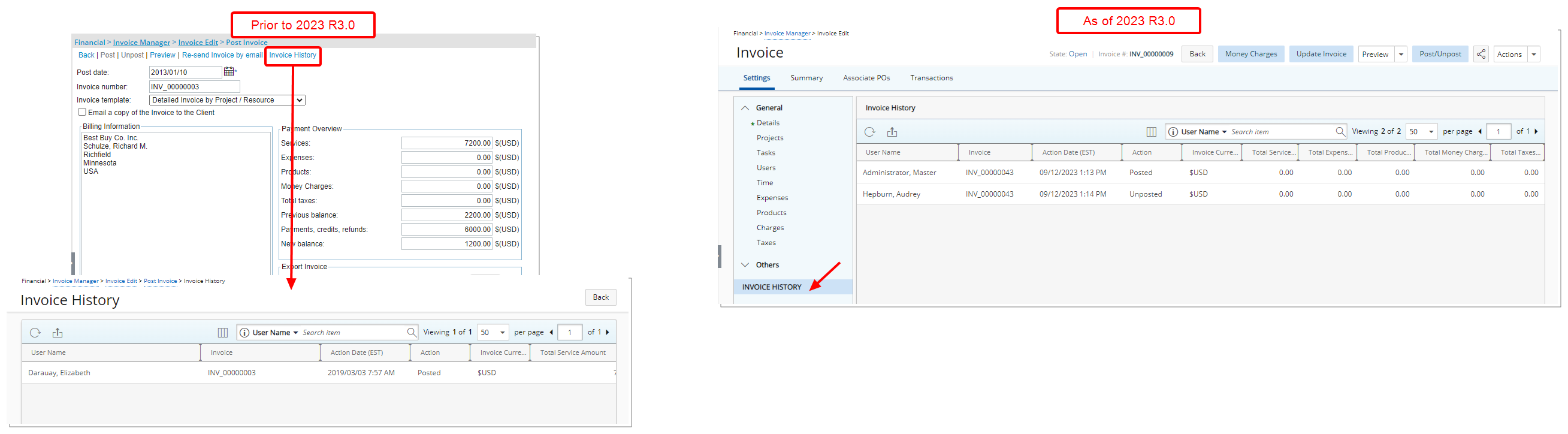Select Charges under General
Screen dimensions: 1568x434
coord(770,228)
